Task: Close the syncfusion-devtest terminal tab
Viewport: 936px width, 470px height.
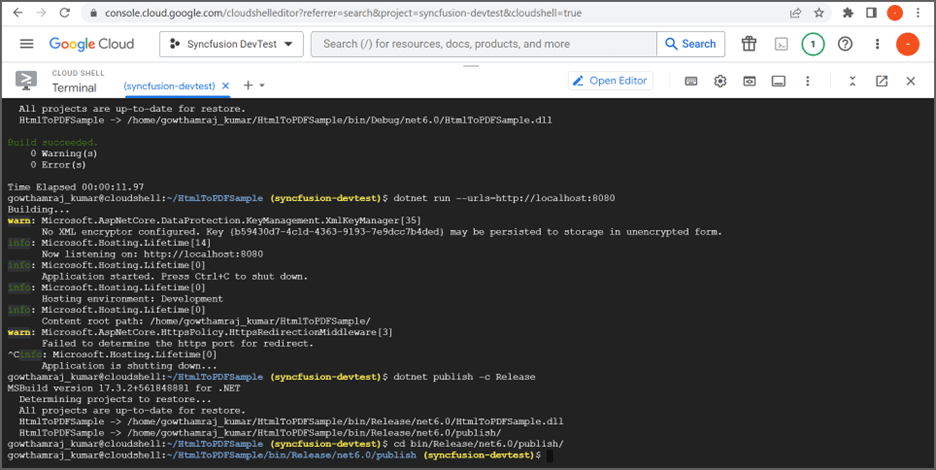Action: (x=226, y=86)
